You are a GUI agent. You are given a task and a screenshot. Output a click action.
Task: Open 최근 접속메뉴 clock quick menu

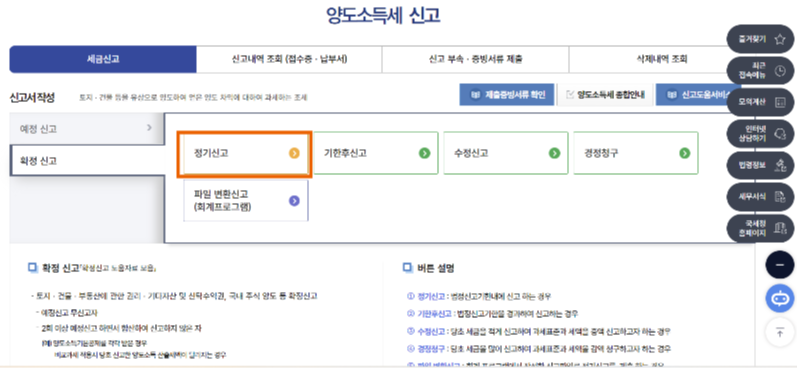[760, 71]
